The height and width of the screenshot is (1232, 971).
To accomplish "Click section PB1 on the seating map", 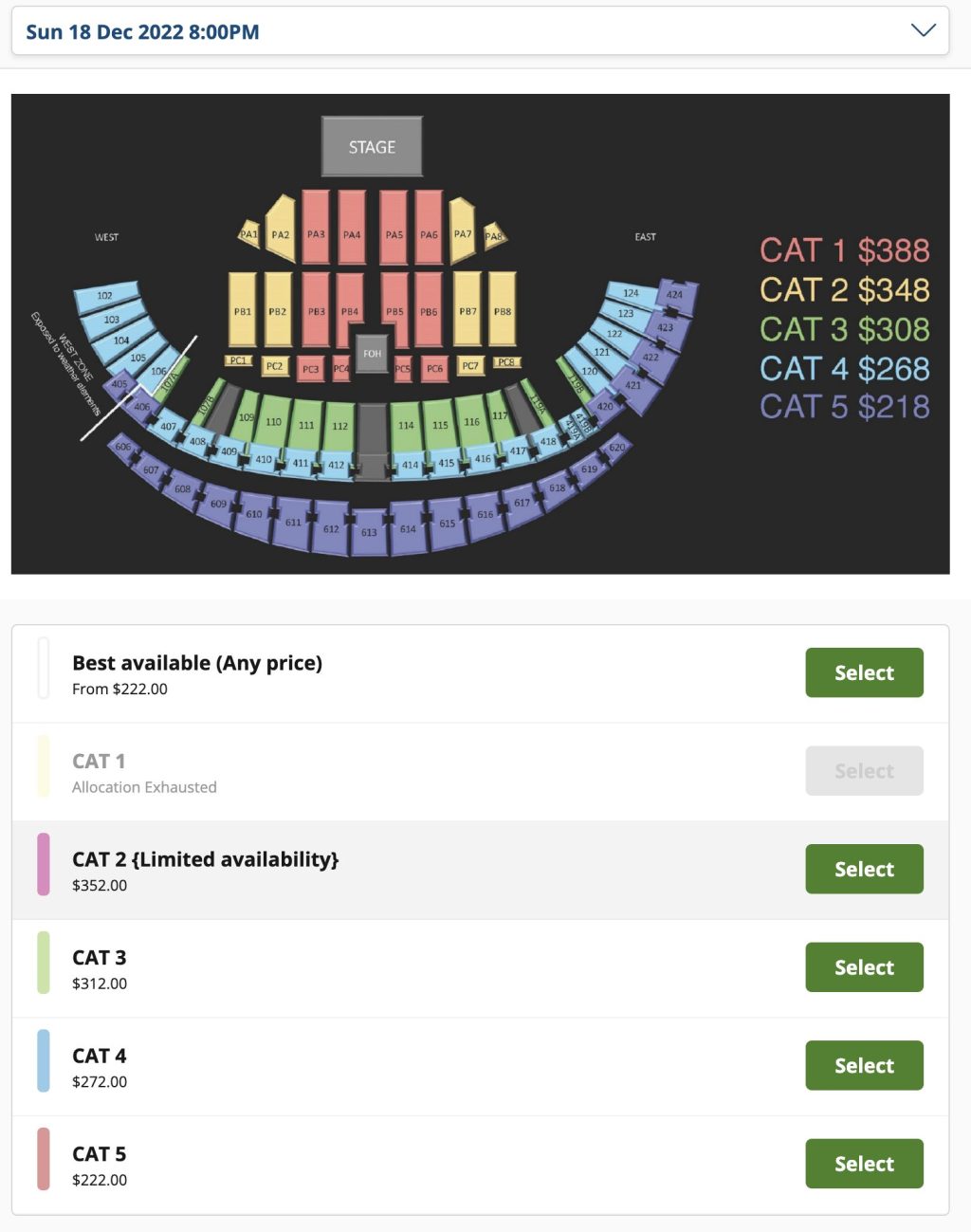I will (243, 310).
